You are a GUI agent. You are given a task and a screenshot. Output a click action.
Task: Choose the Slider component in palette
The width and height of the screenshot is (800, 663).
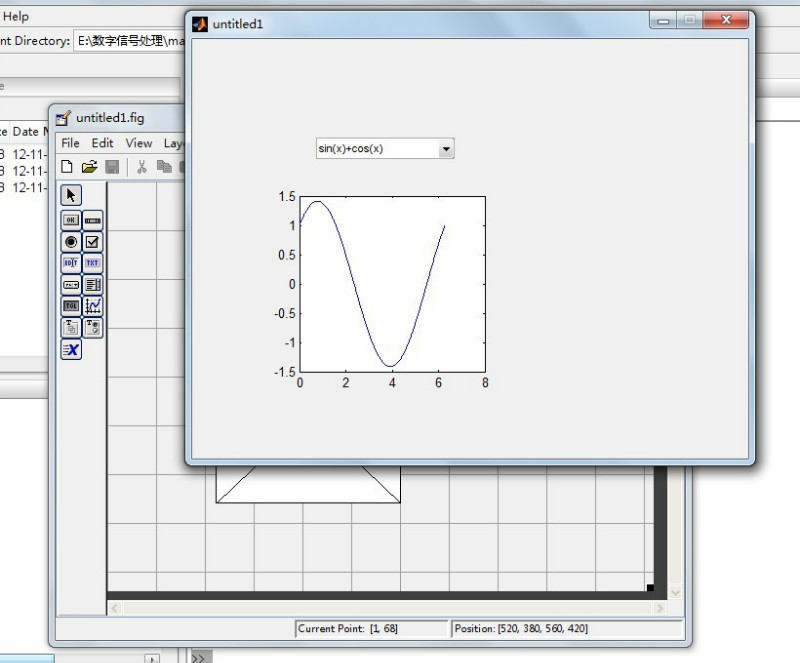point(93,219)
